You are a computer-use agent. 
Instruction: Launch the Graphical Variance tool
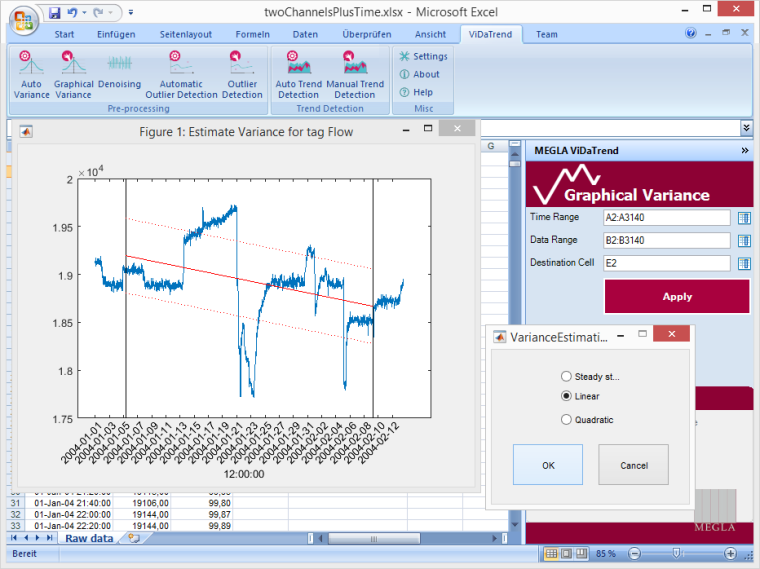coord(73,75)
